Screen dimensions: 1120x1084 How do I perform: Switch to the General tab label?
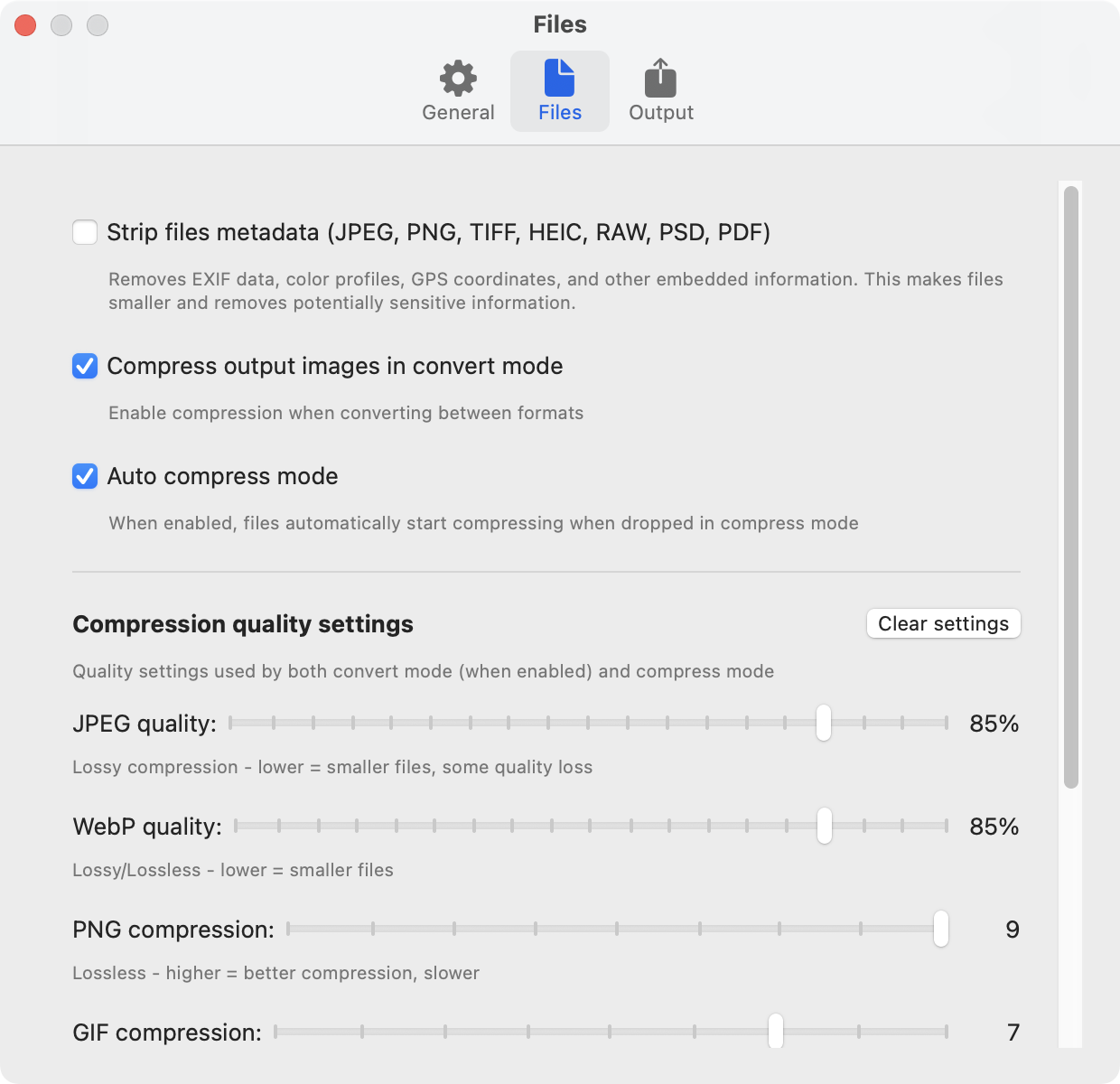pyautogui.click(x=458, y=113)
